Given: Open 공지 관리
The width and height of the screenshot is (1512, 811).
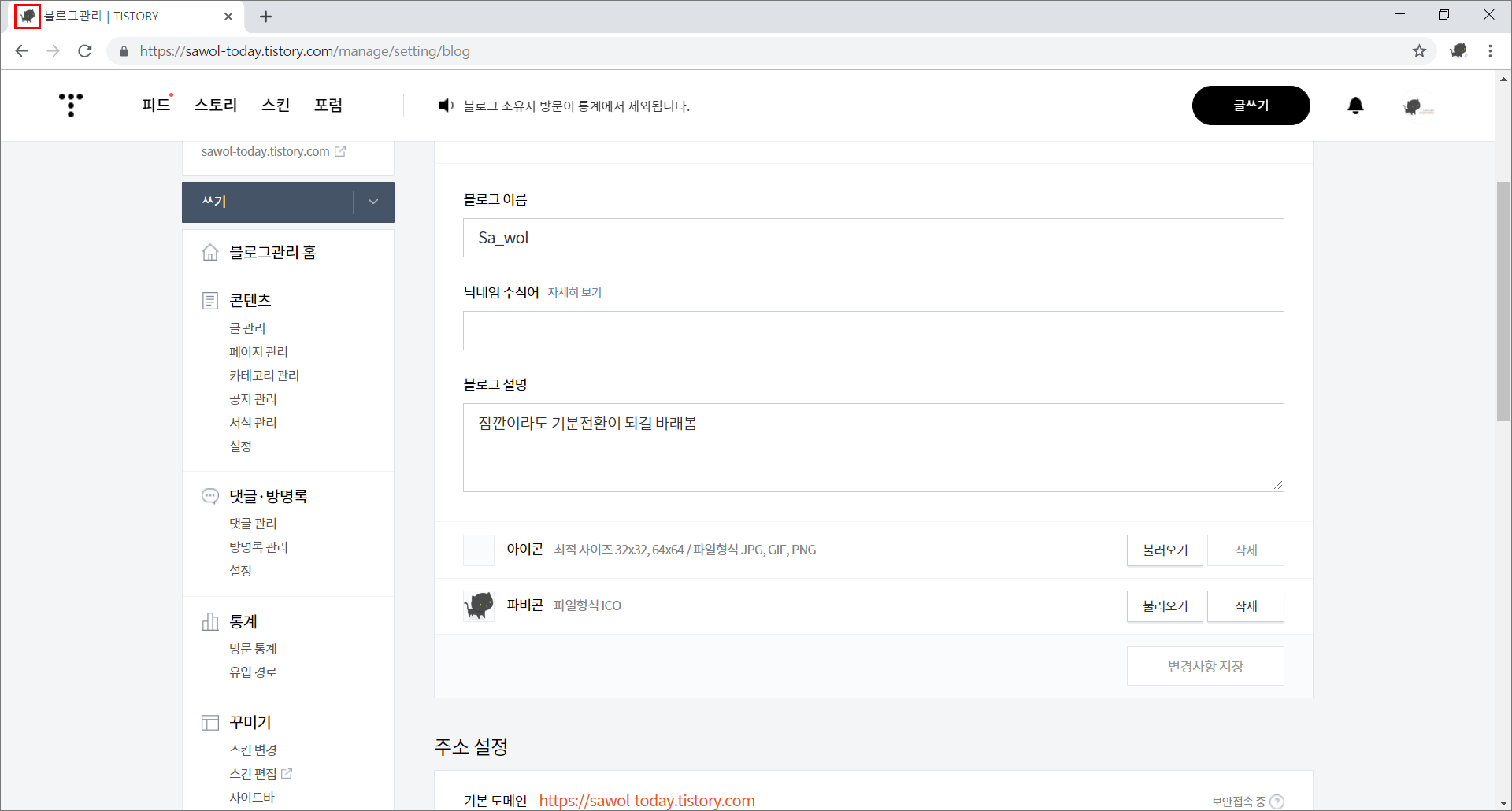Looking at the screenshot, I should 253,399.
